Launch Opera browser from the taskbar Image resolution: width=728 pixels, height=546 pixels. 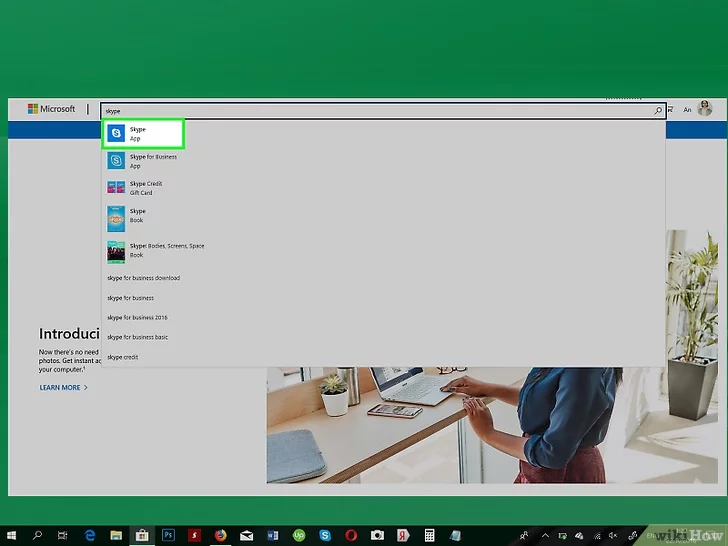pos(351,535)
